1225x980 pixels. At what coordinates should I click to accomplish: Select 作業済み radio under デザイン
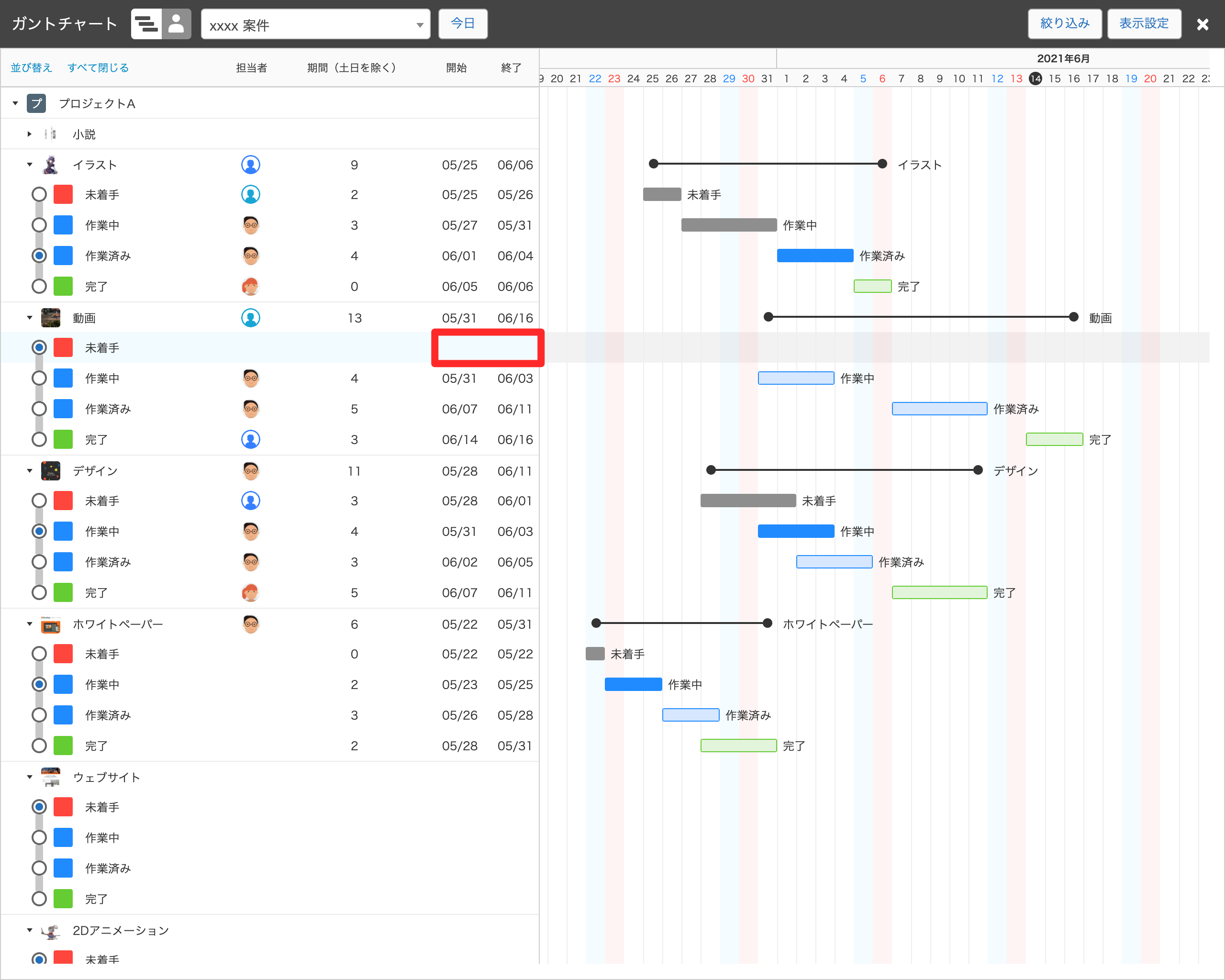click(x=39, y=562)
